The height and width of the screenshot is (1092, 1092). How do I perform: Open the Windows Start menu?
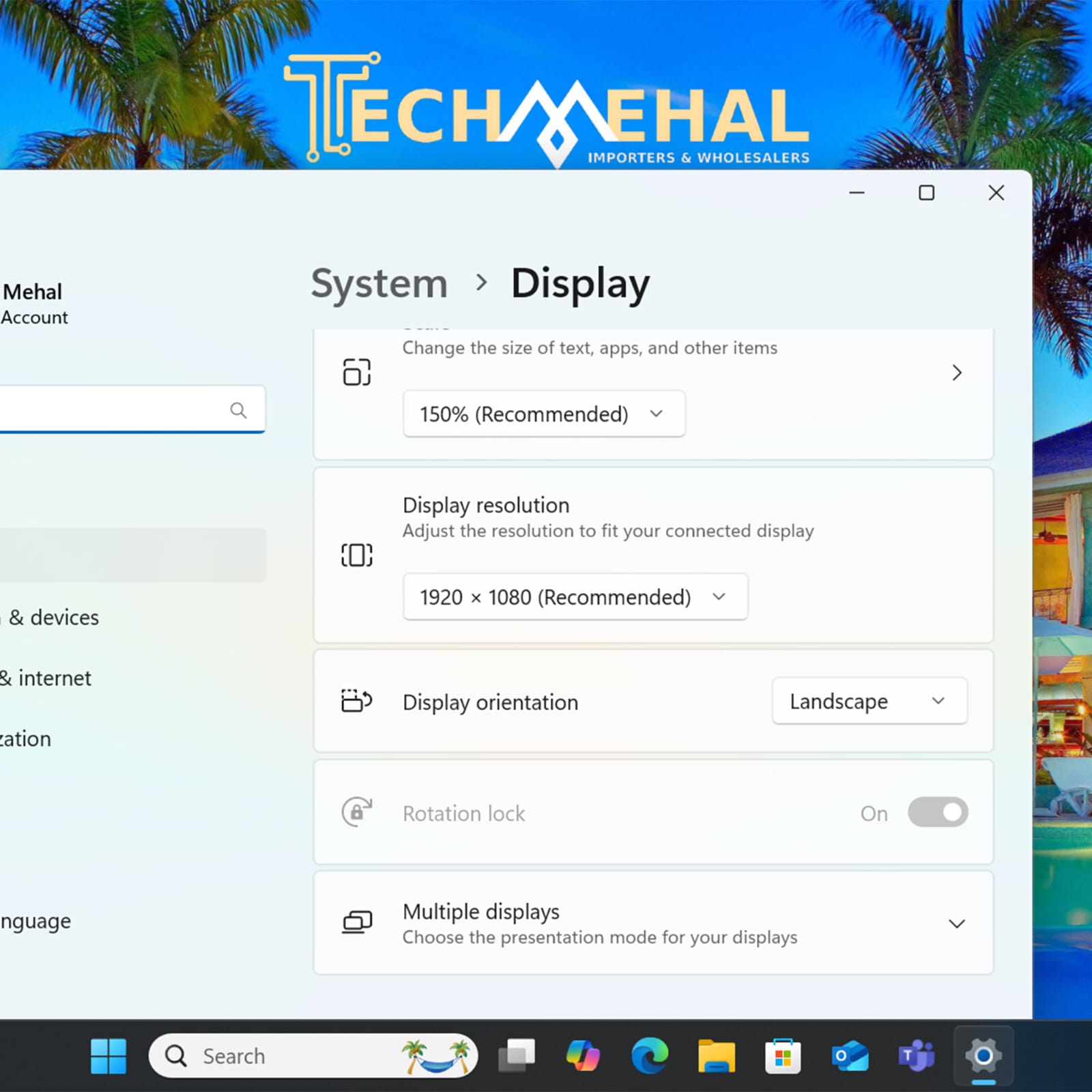point(109,1056)
